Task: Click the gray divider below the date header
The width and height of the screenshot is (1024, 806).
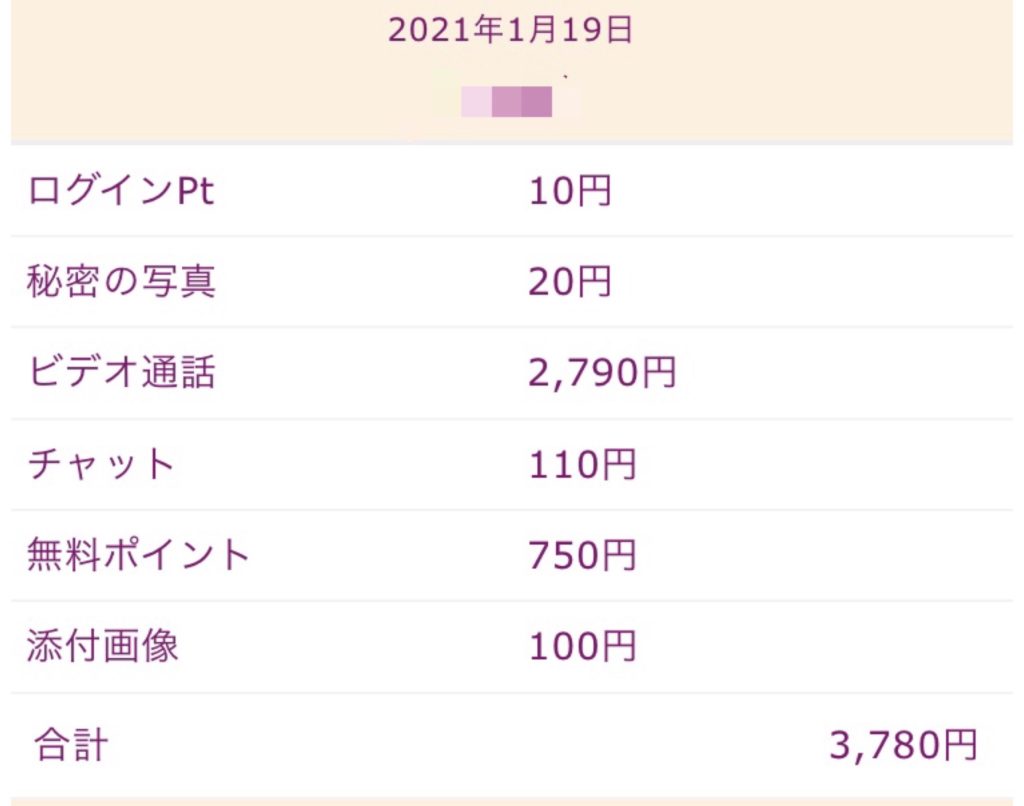Action: coord(511,143)
